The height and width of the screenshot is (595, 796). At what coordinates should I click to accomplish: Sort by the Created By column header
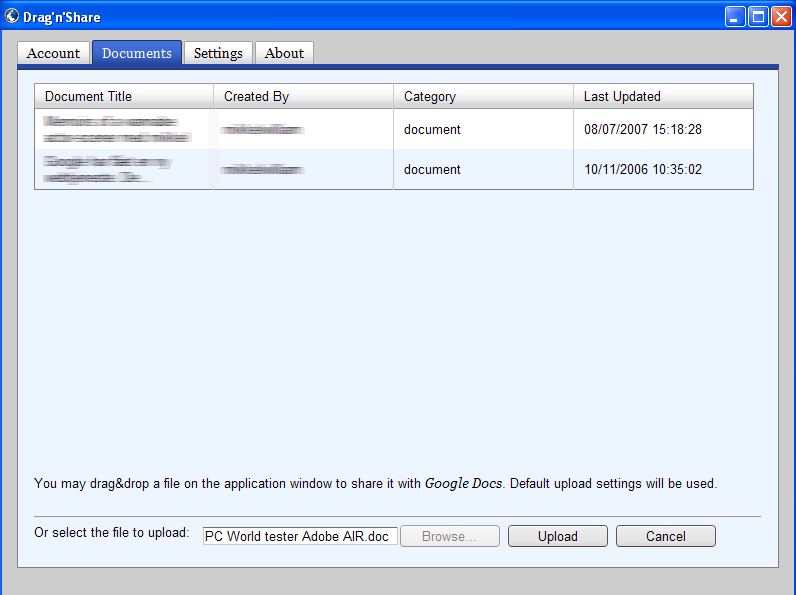coord(304,96)
